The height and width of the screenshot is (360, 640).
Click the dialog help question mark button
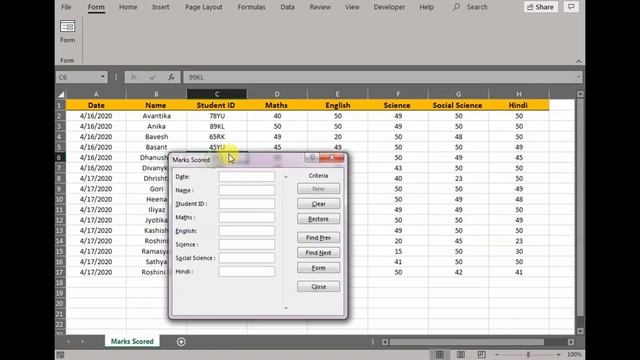pos(312,158)
